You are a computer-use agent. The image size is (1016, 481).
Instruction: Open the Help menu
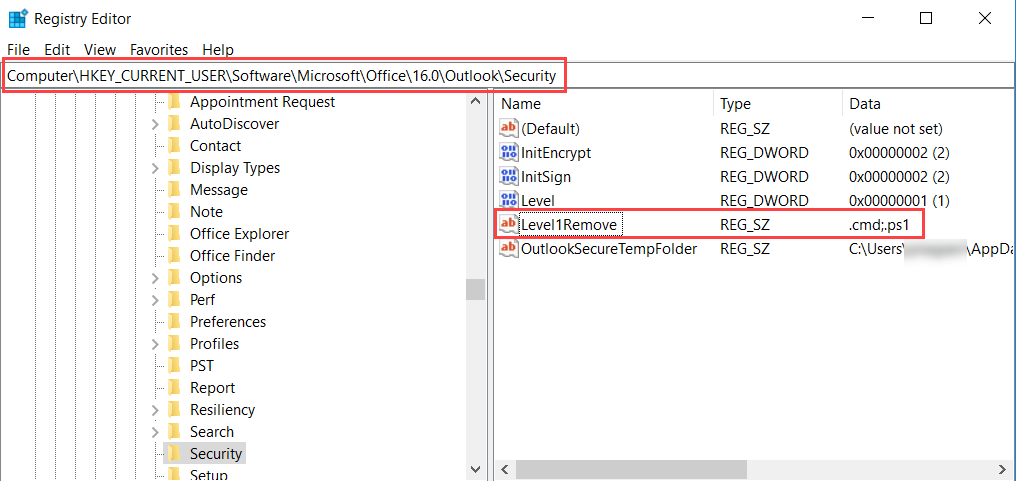point(218,50)
